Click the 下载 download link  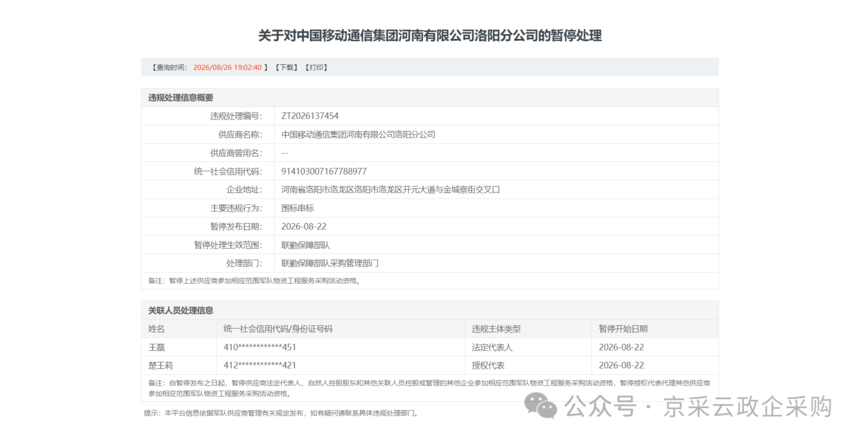pyautogui.click(x=286, y=67)
